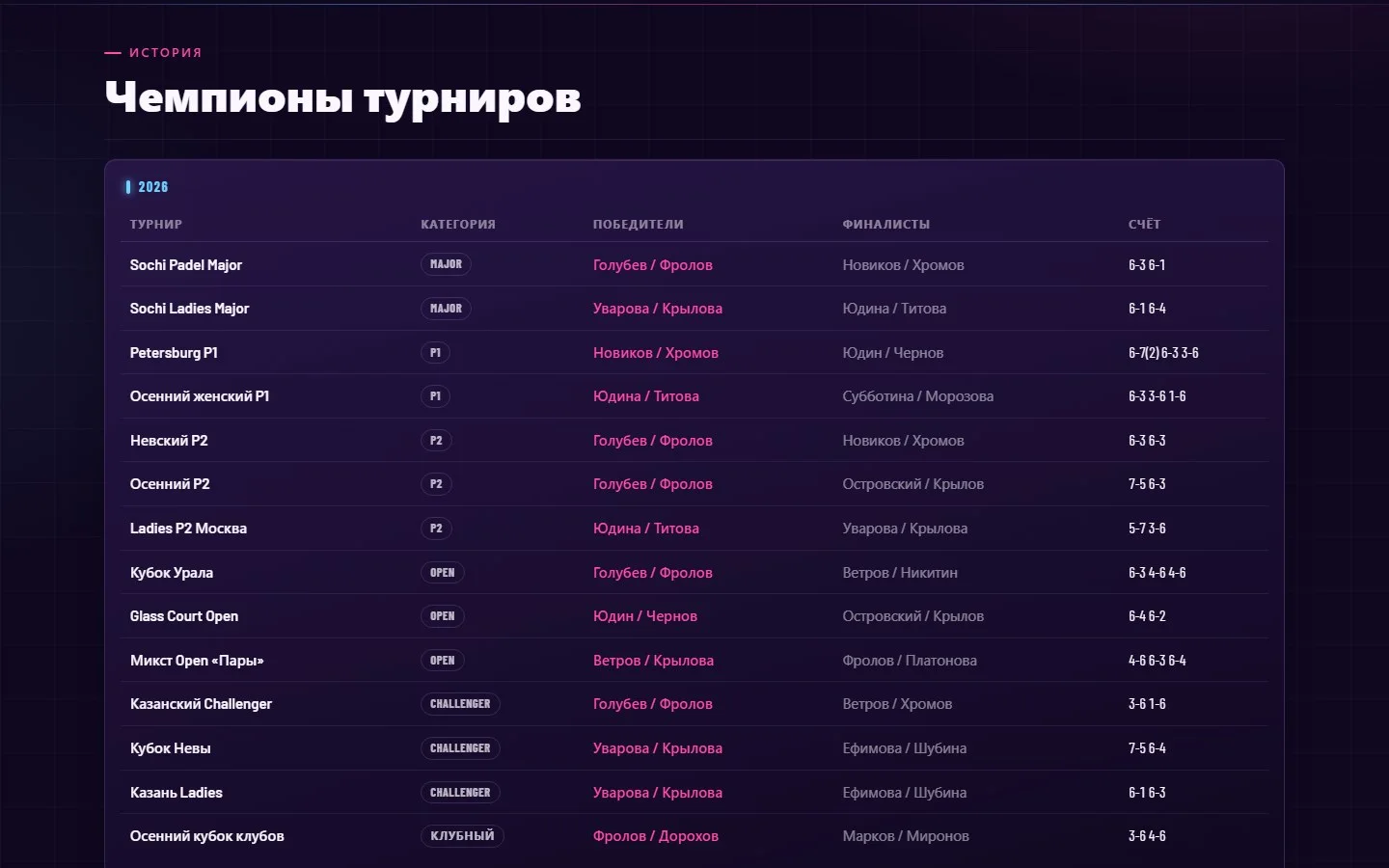Click finalists 'Марков / Миронов'
This screenshot has width=1389, height=868.
[x=907, y=836]
